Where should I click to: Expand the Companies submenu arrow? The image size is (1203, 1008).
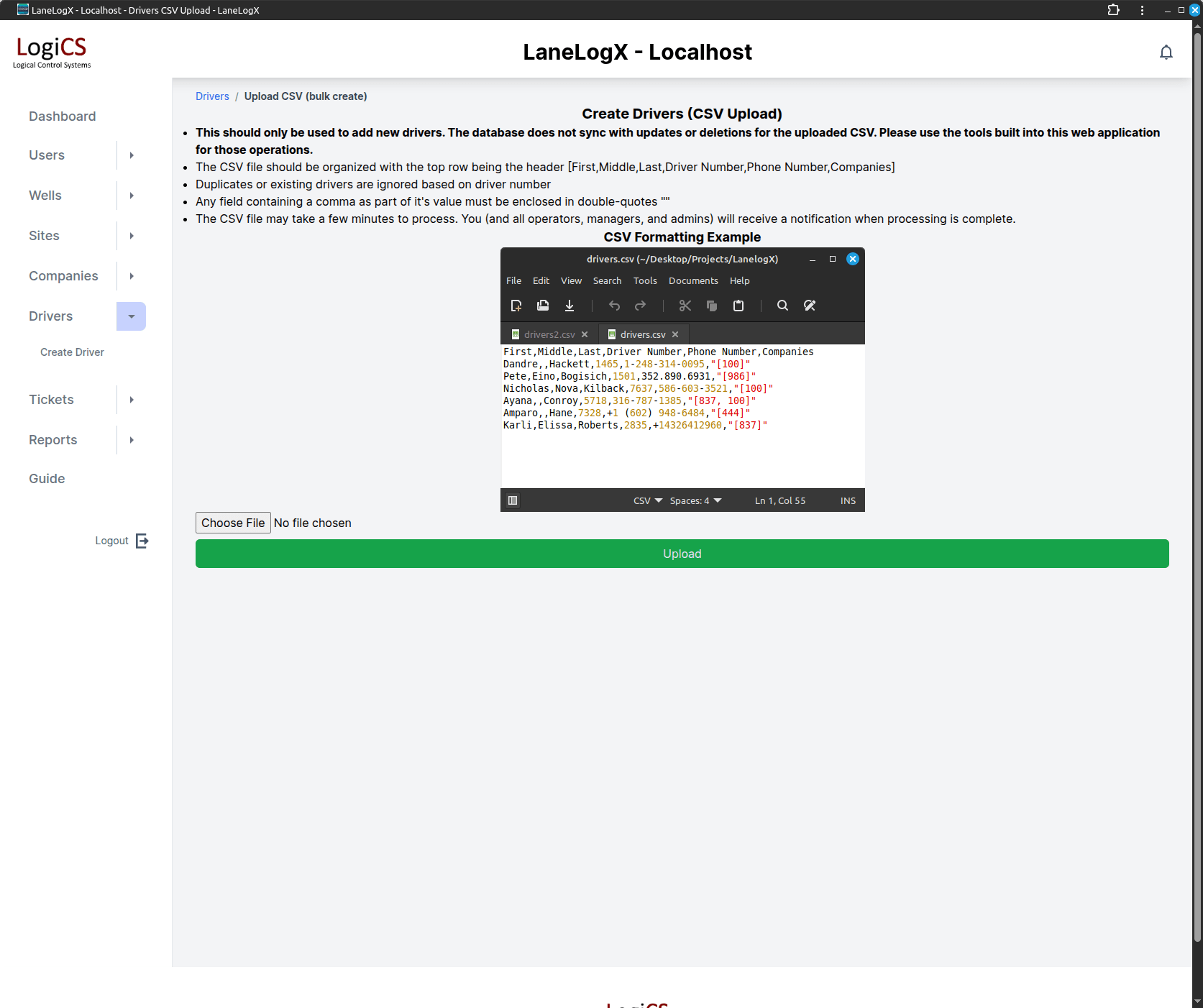pyautogui.click(x=132, y=276)
